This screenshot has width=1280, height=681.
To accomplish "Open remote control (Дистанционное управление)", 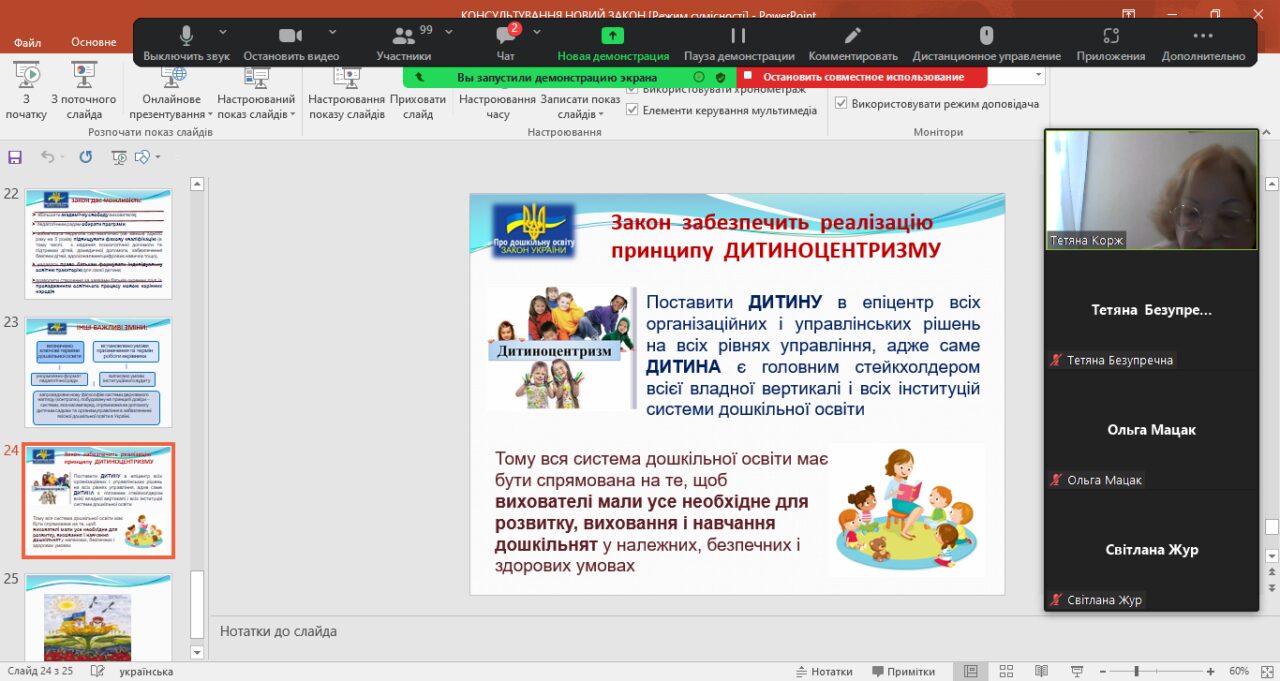I will pyautogui.click(x=987, y=44).
